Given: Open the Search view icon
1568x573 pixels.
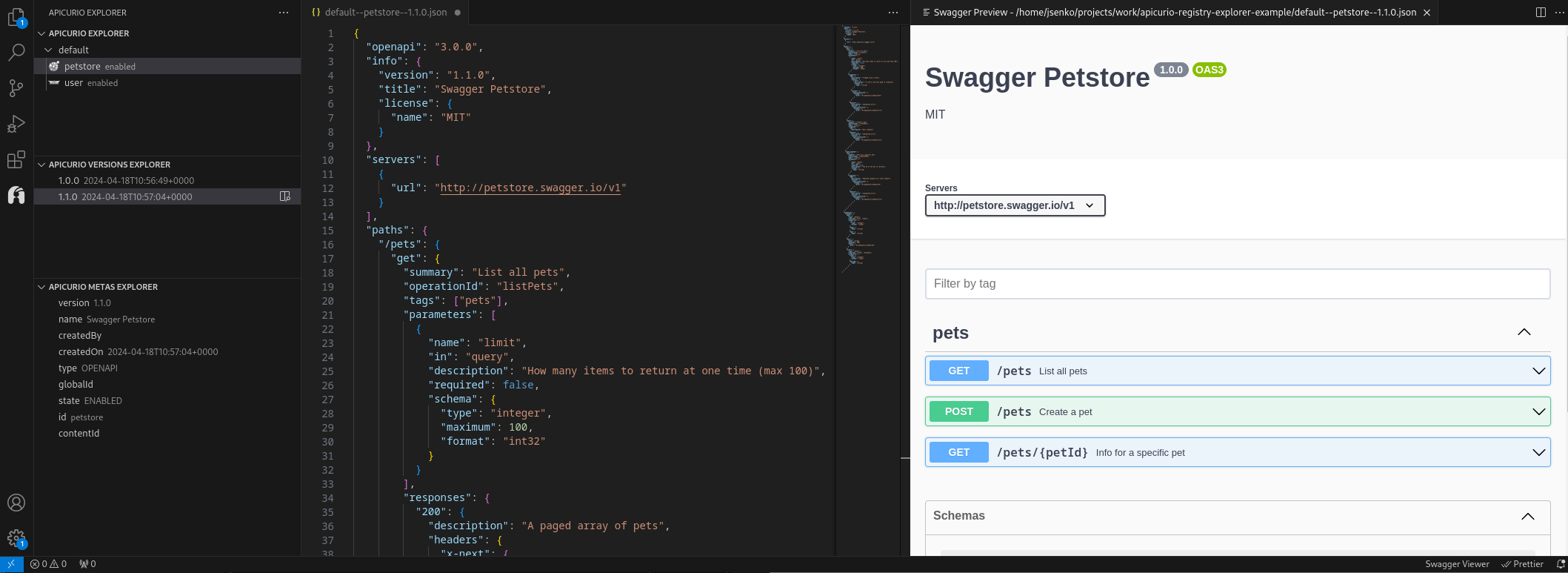Looking at the screenshot, I should point(16,52).
